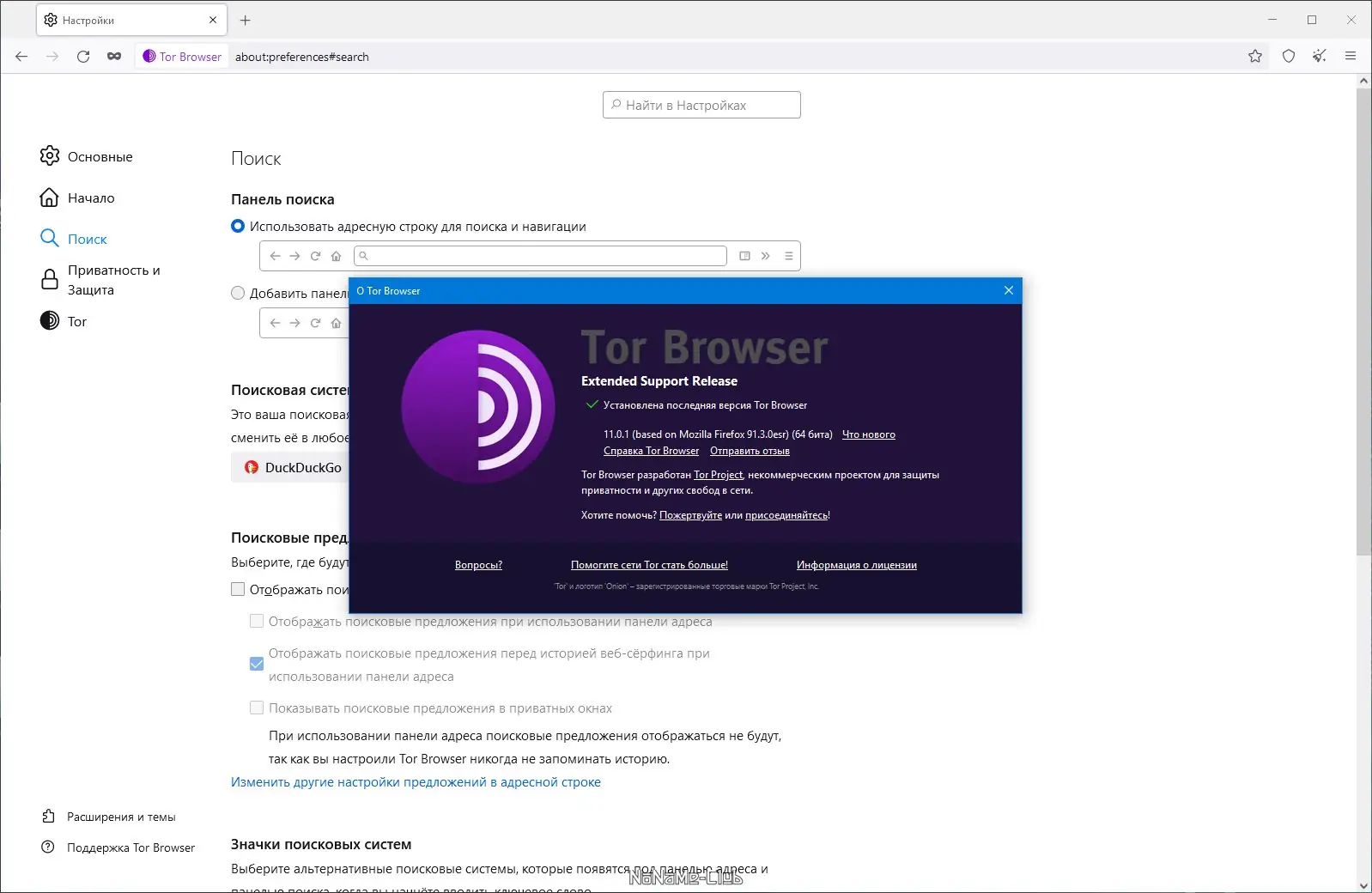Select the Поиск settings category
The width and height of the screenshot is (1372, 893).
tap(74, 239)
